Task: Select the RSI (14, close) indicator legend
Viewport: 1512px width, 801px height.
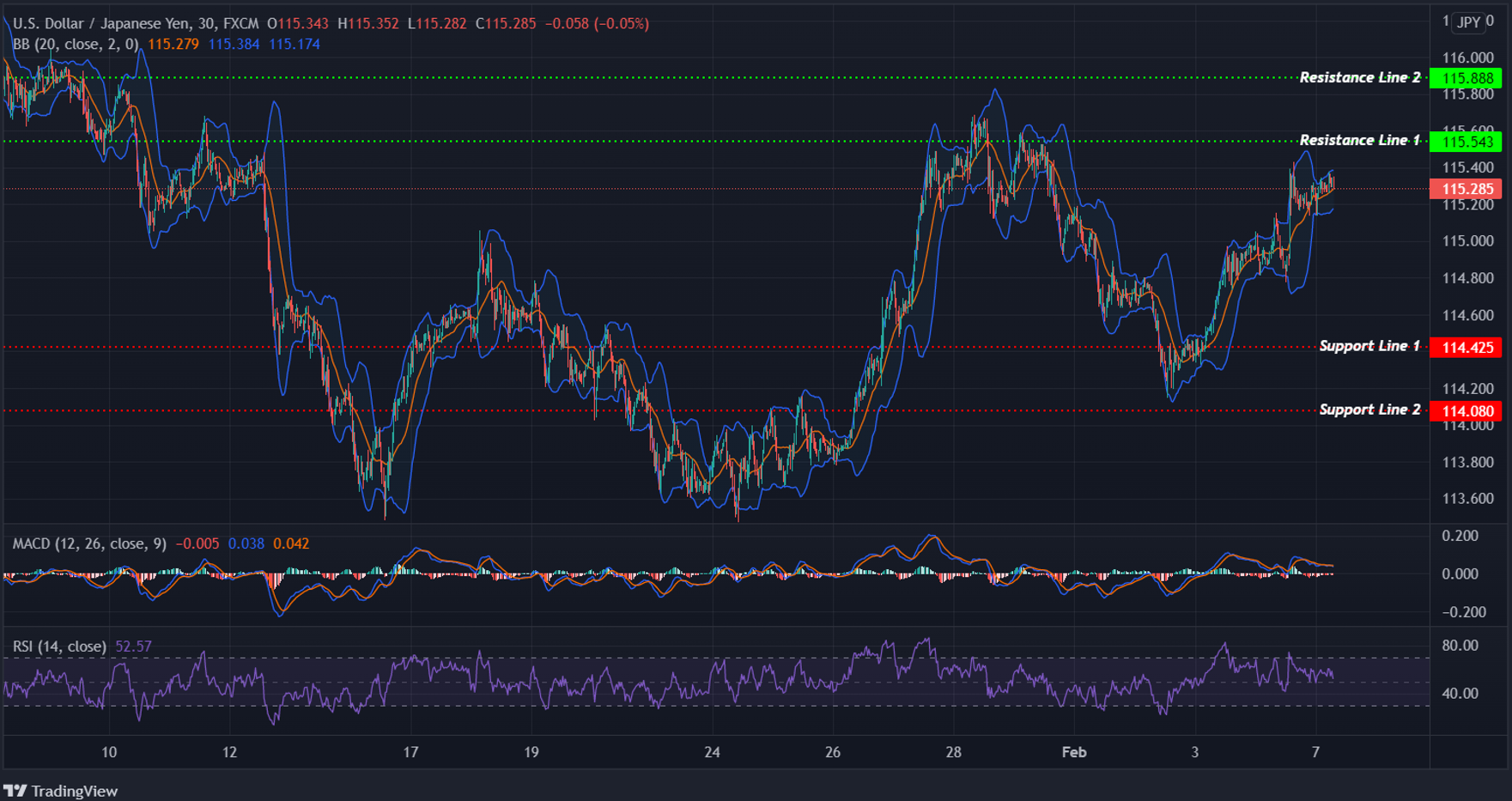Action: click(x=60, y=646)
